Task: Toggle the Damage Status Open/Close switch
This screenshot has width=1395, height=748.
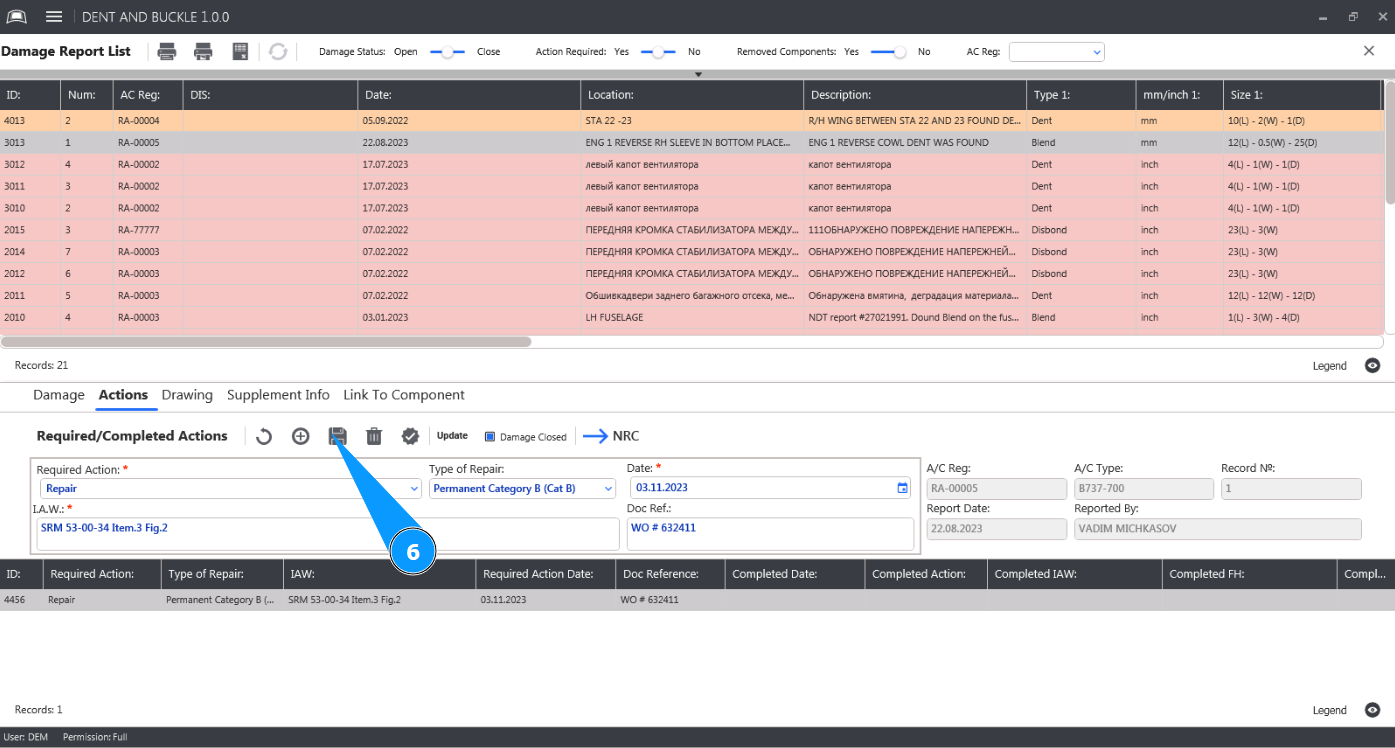Action: [x=447, y=52]
